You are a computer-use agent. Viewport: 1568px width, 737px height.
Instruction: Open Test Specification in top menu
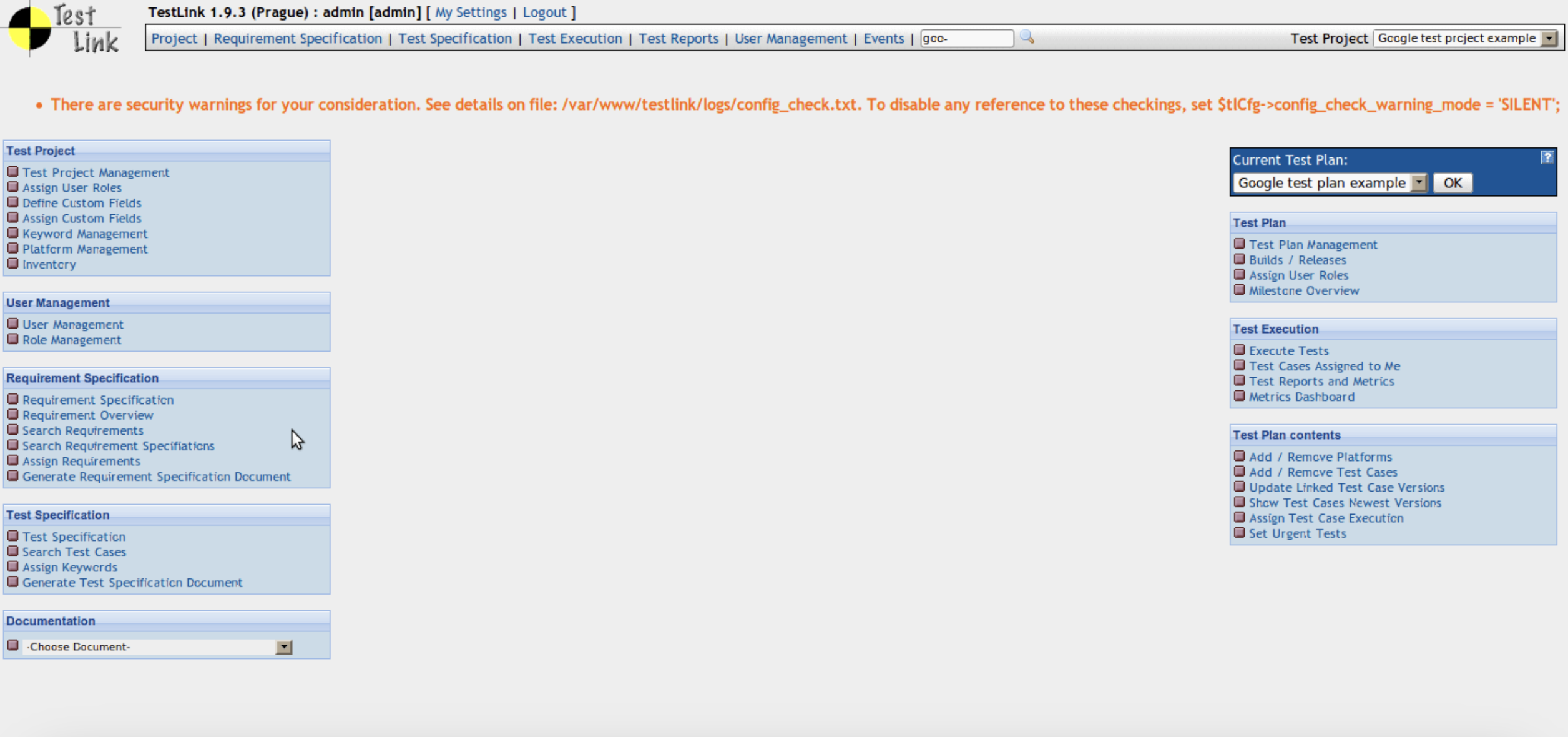click(x=454, y=38)
